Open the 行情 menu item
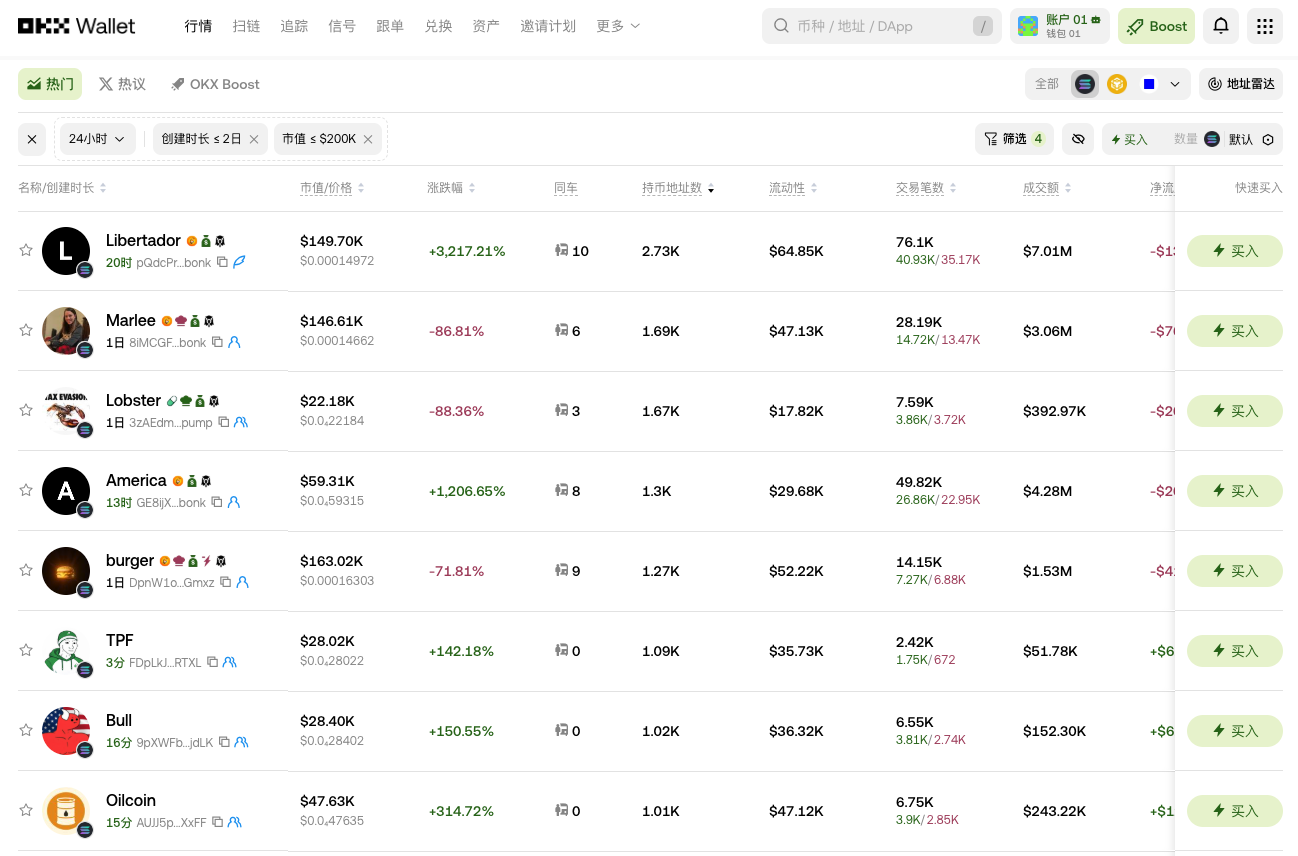 tap(198, 26)
